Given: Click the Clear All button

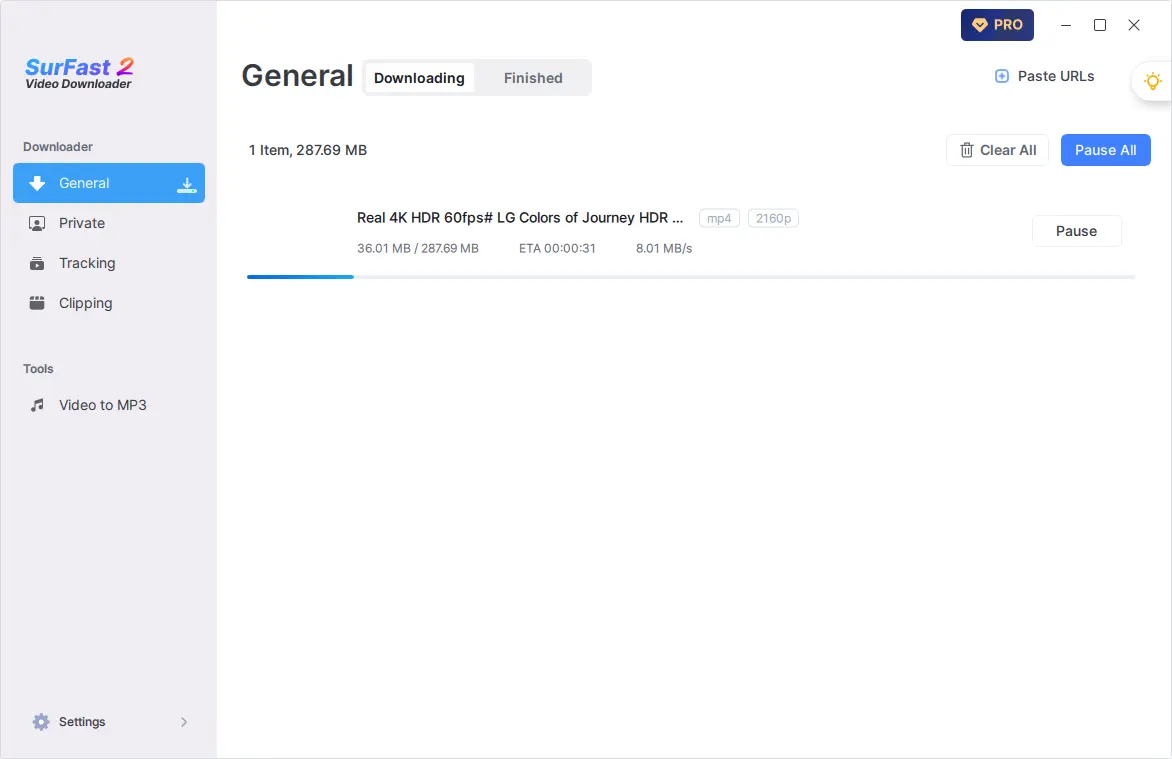Looking at the screenshot, I should point(997,150).
